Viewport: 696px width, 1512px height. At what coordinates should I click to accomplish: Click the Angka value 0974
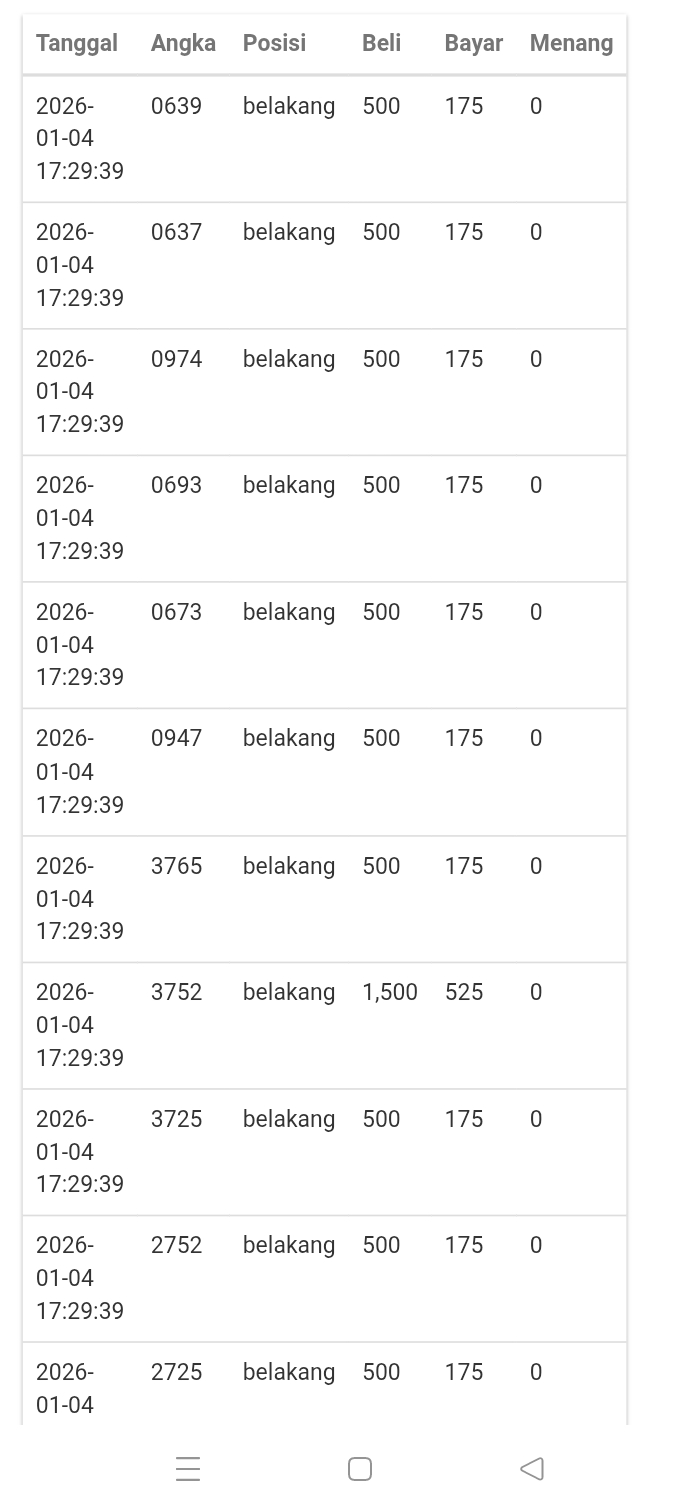pos(176,359)
